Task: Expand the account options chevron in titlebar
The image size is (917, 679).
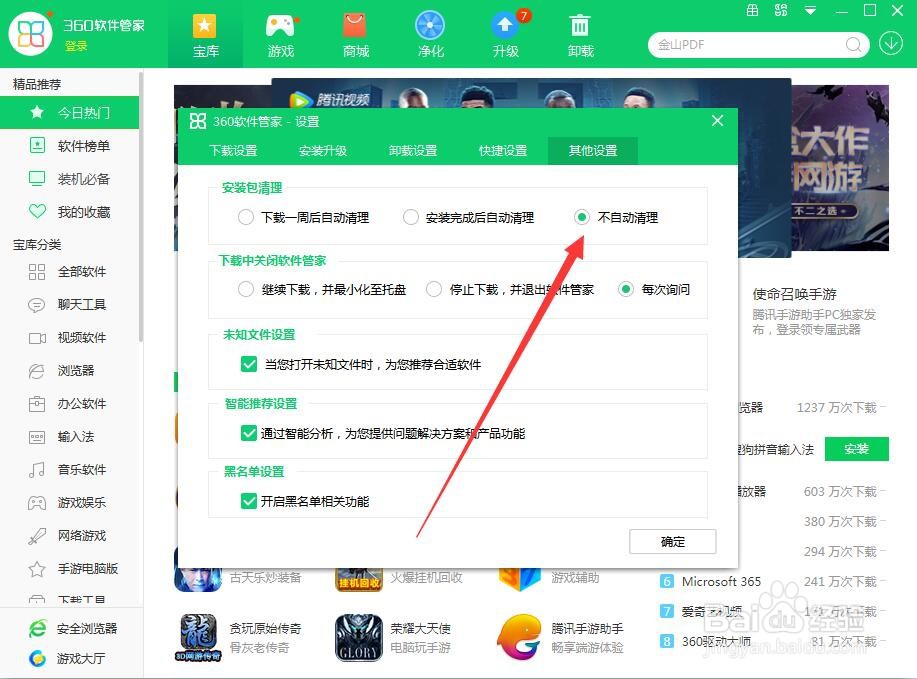Action: 812,12
